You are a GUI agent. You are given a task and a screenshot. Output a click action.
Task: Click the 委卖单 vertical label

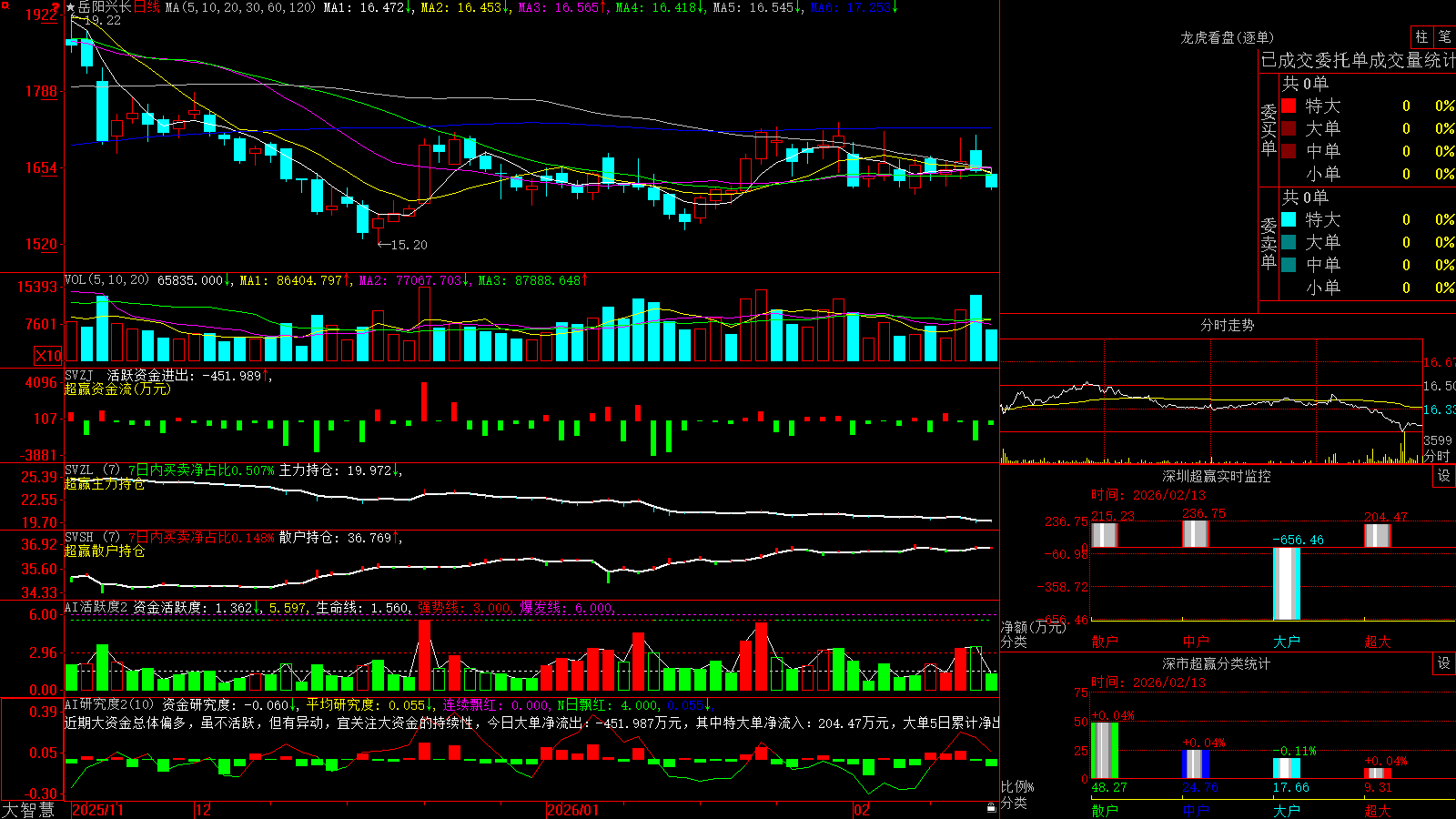click(x=1269, y=243)
